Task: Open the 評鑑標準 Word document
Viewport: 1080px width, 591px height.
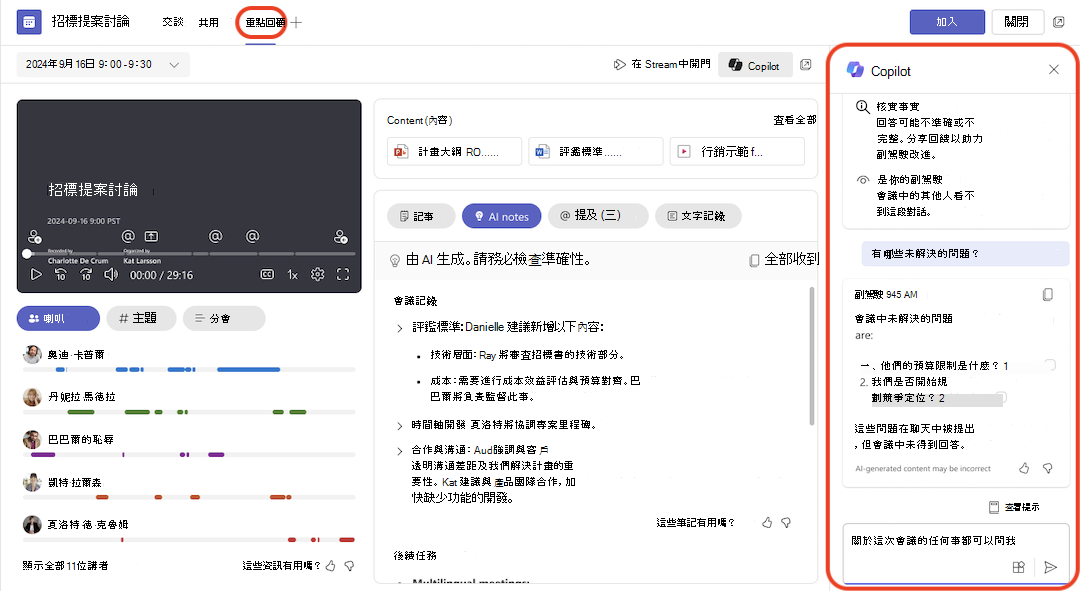Action: pyautogui.click(x=596, y=152)
